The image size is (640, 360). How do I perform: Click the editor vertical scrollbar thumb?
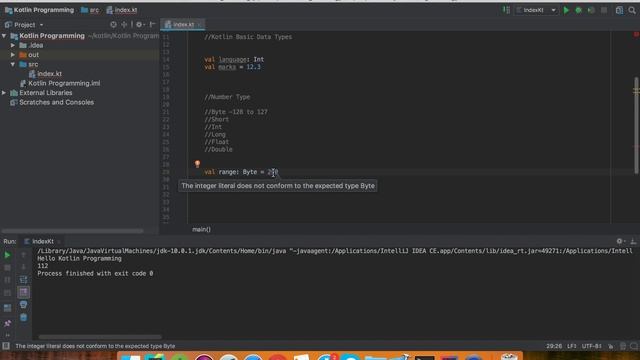[636, 125]
